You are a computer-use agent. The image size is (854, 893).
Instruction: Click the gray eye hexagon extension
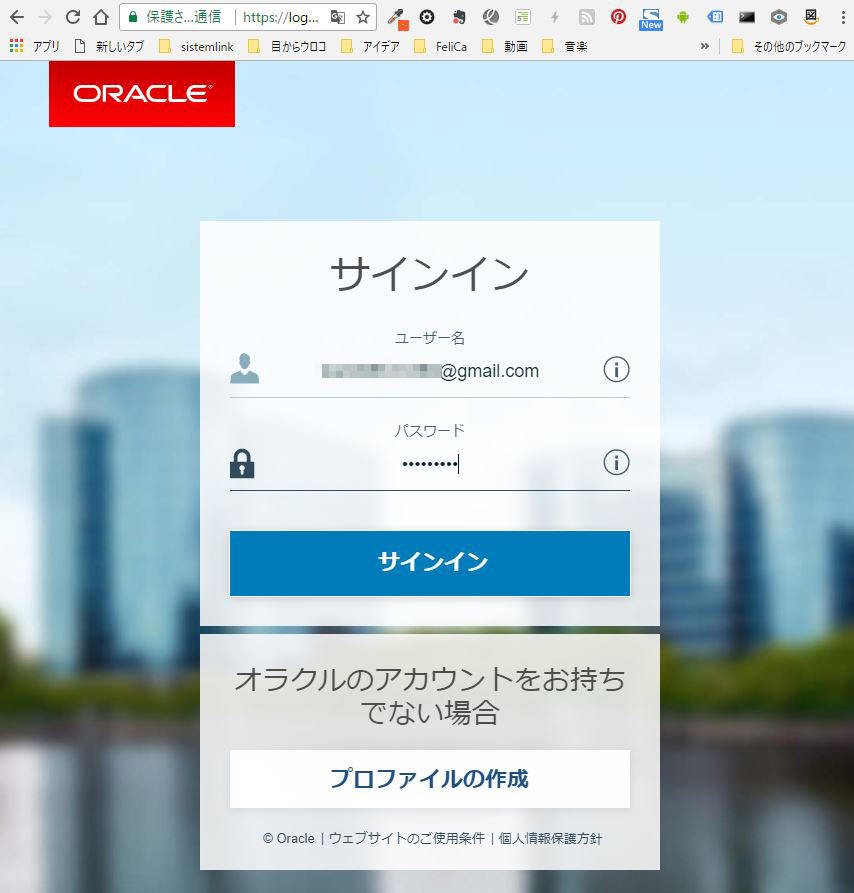pyautogui.click(x=779, y=17)
